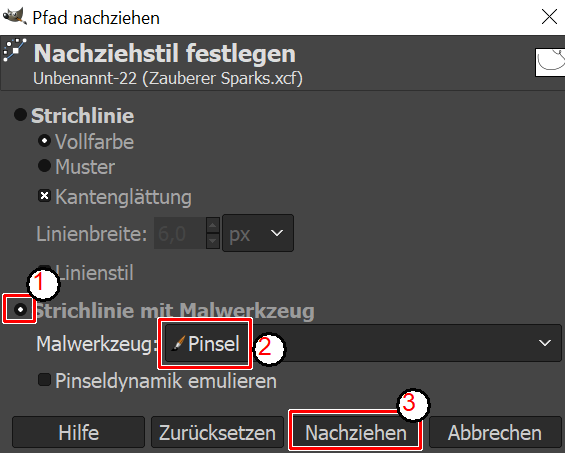Click the Linienbreite value field

(180, 233)
